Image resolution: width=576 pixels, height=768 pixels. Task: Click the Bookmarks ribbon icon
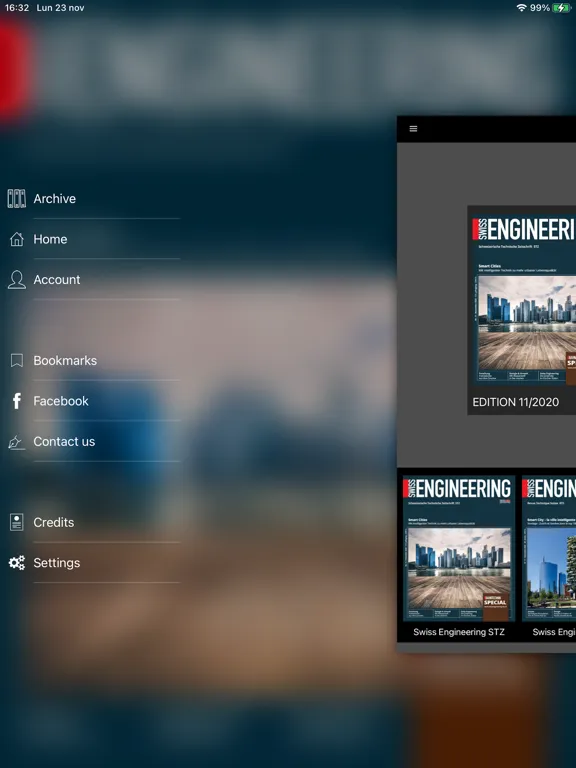pyautogui.click(x=17, y=360)
